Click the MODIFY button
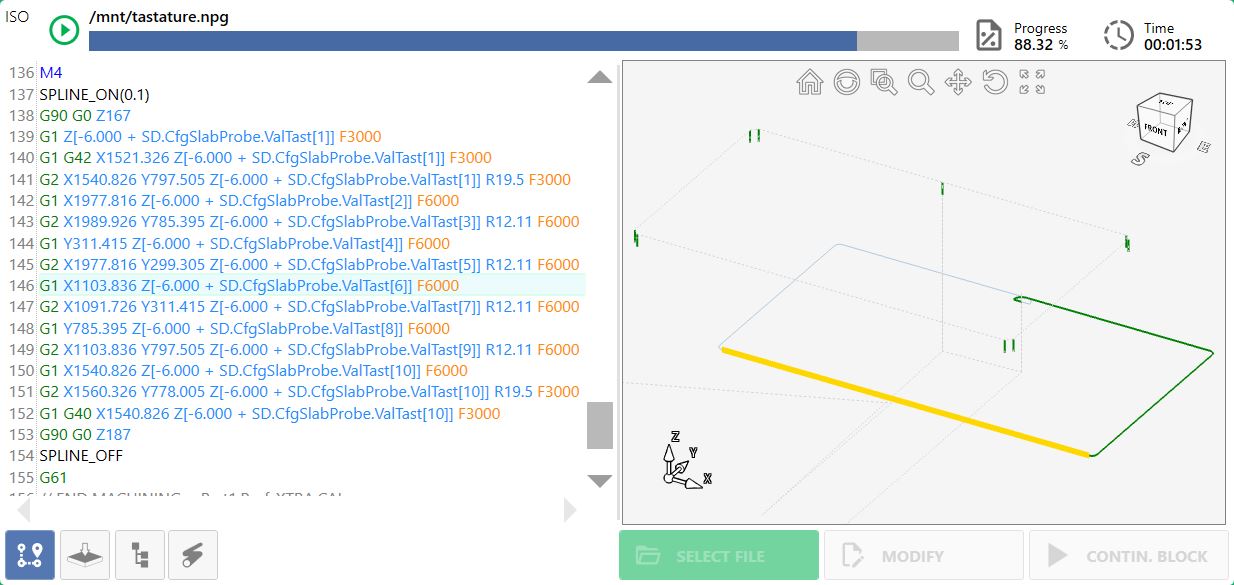The image size is (1234, 585). [924, 556]
